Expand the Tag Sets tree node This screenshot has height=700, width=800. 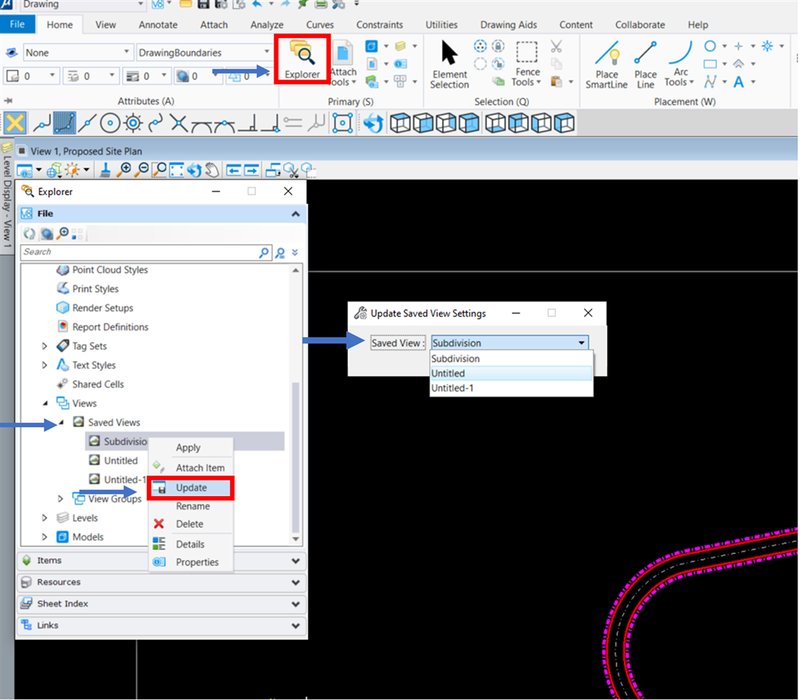tap(44, 346)
